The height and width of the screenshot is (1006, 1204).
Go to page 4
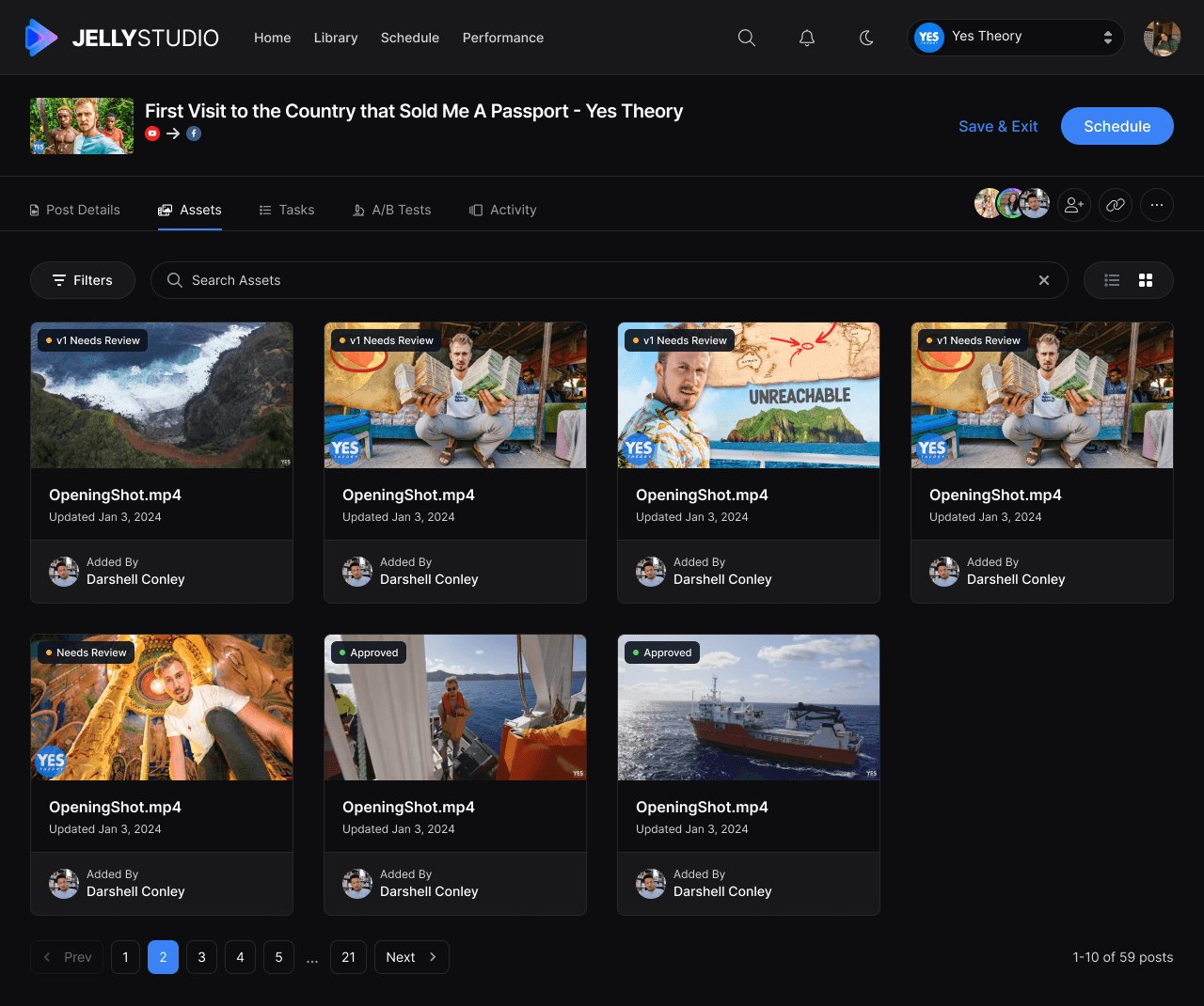point(240,957)
